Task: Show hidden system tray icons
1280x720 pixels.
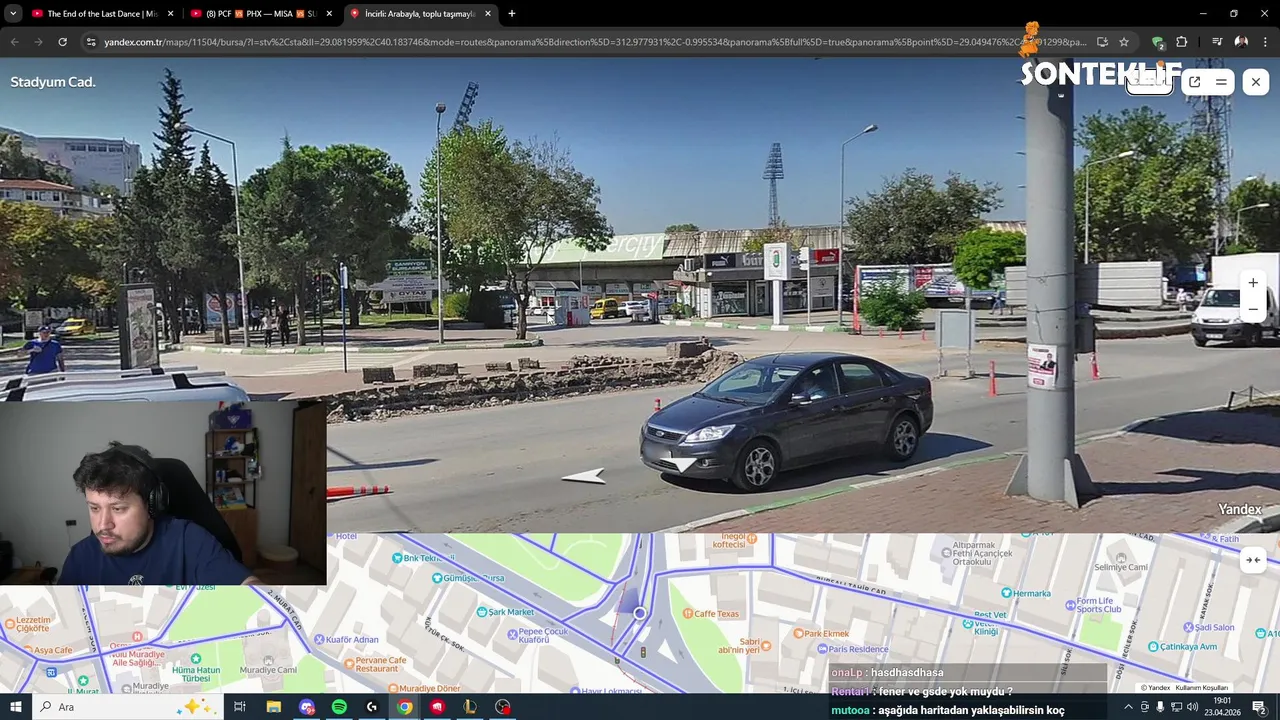Action: tap(1128, 707)
